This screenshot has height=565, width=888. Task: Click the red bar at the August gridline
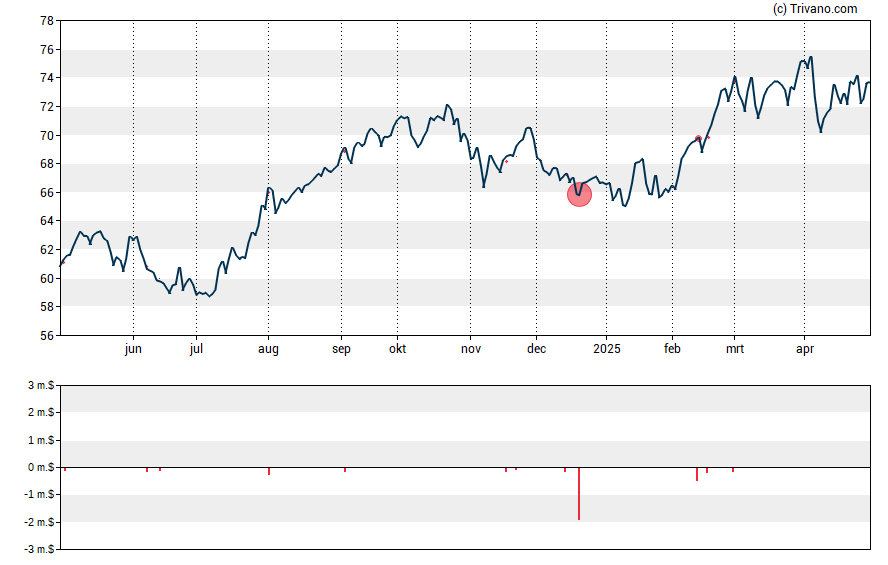pos(268,471)
